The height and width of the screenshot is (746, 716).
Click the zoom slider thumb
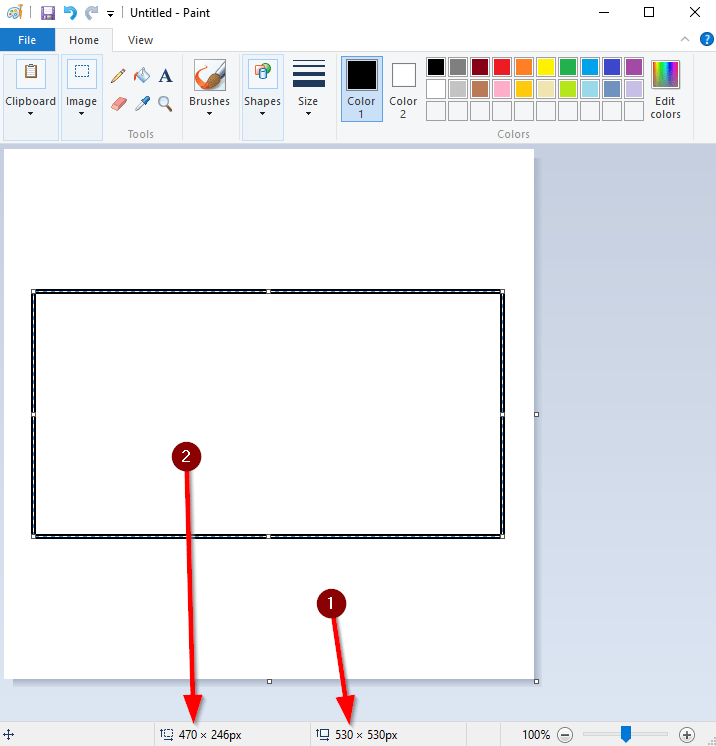pyautogui.click(x=626, y=734)
